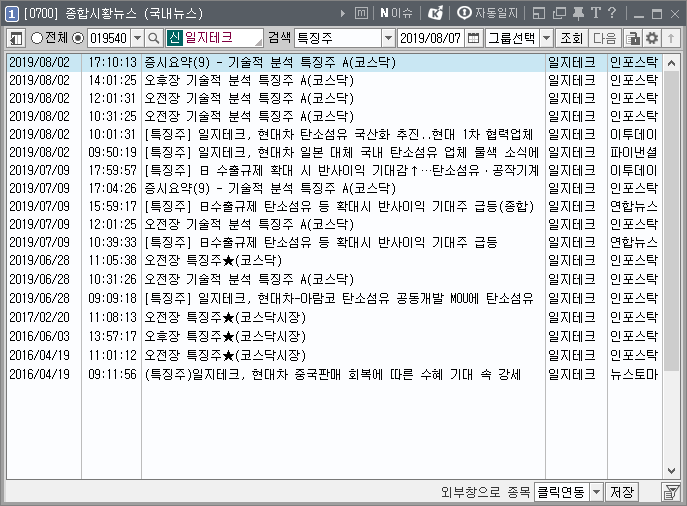Open help with the question mark icon
Screen dimensions: 687x506
[x=612, y=14]
